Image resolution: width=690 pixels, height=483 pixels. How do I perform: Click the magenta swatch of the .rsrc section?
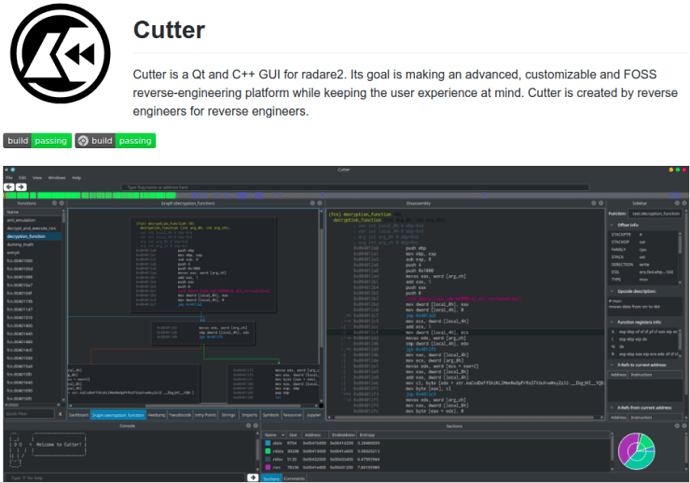click(268, 467)
